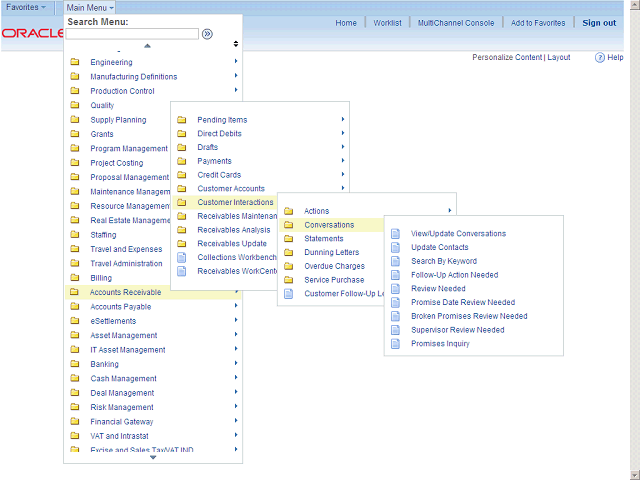
Task: Click the Sign out link
Action: [x=599, y=23]
